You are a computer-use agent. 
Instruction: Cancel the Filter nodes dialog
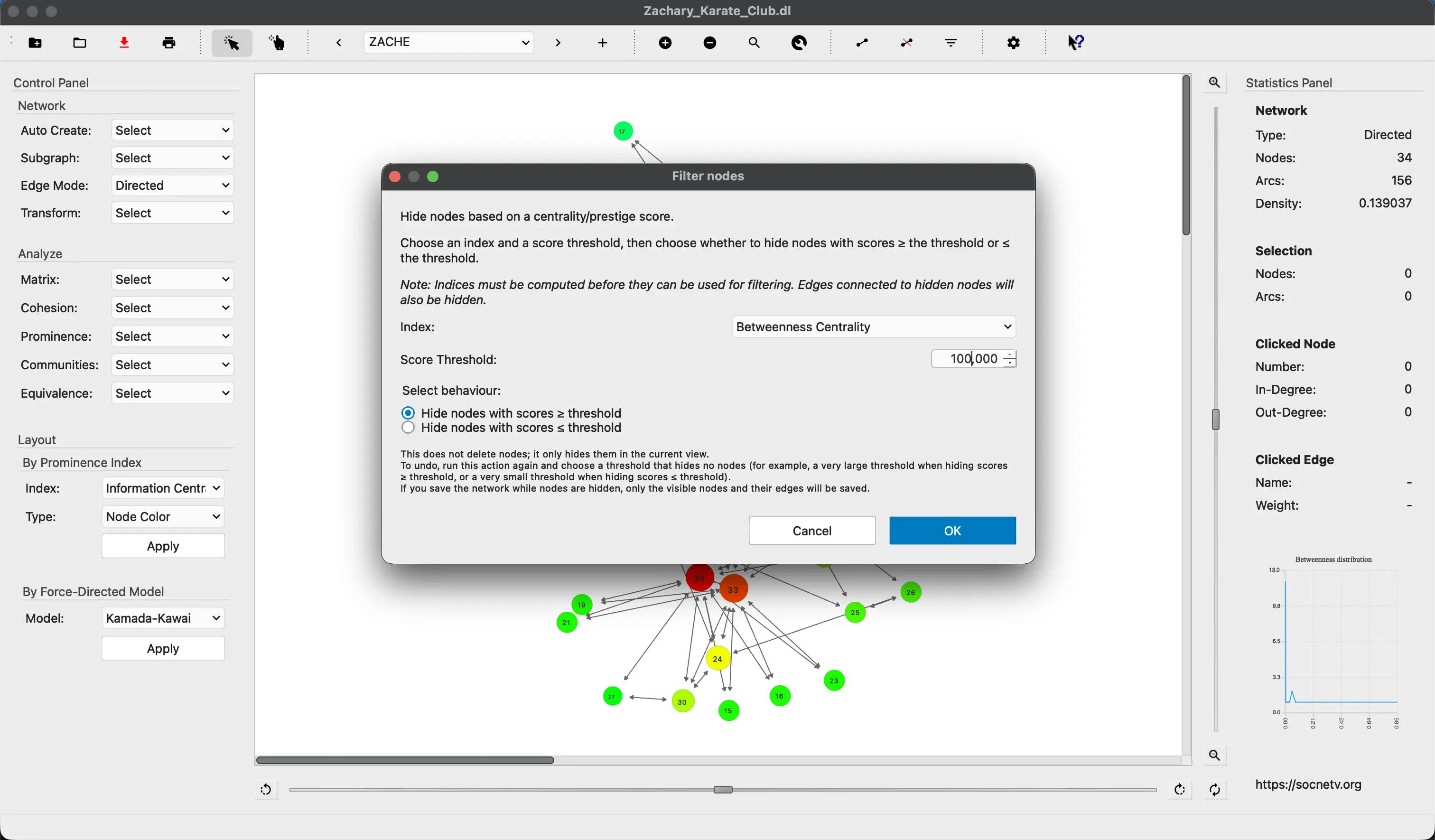(x=811, y=530)
